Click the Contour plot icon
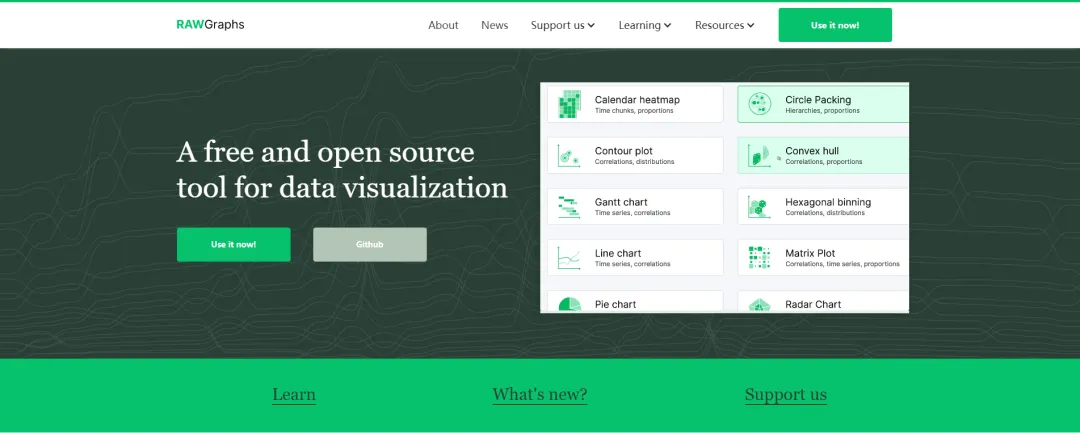This screenshot has width=1080, height=433. click(x=569, y=156)
